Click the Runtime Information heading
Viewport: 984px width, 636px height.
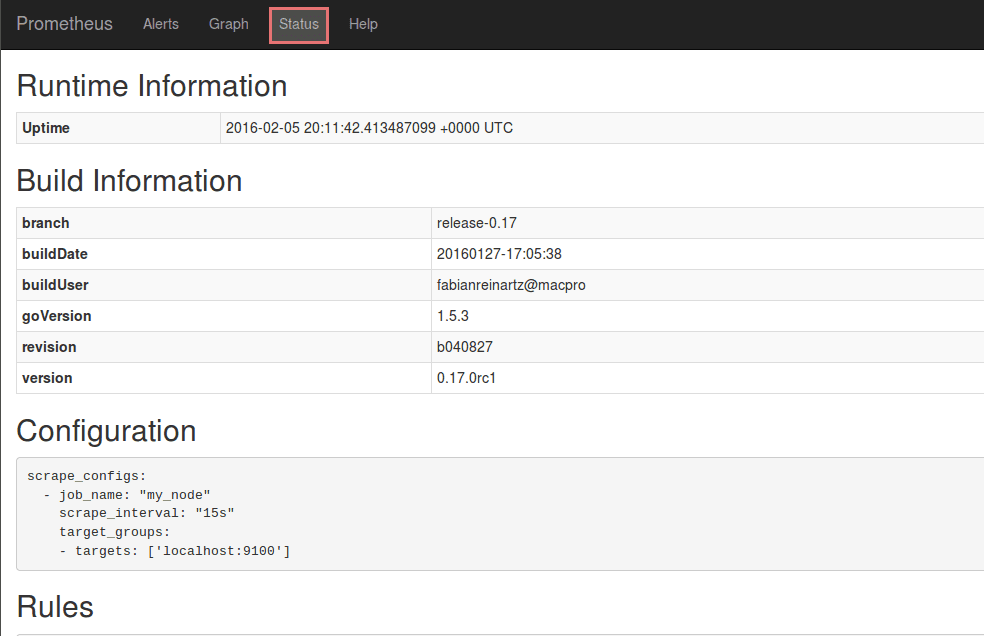point(152,86)
